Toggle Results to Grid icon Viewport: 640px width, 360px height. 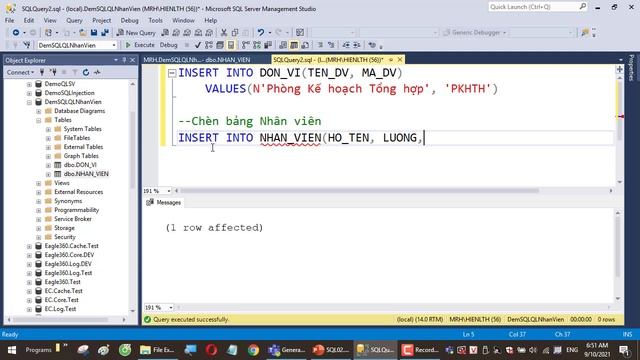click(294, 45)
